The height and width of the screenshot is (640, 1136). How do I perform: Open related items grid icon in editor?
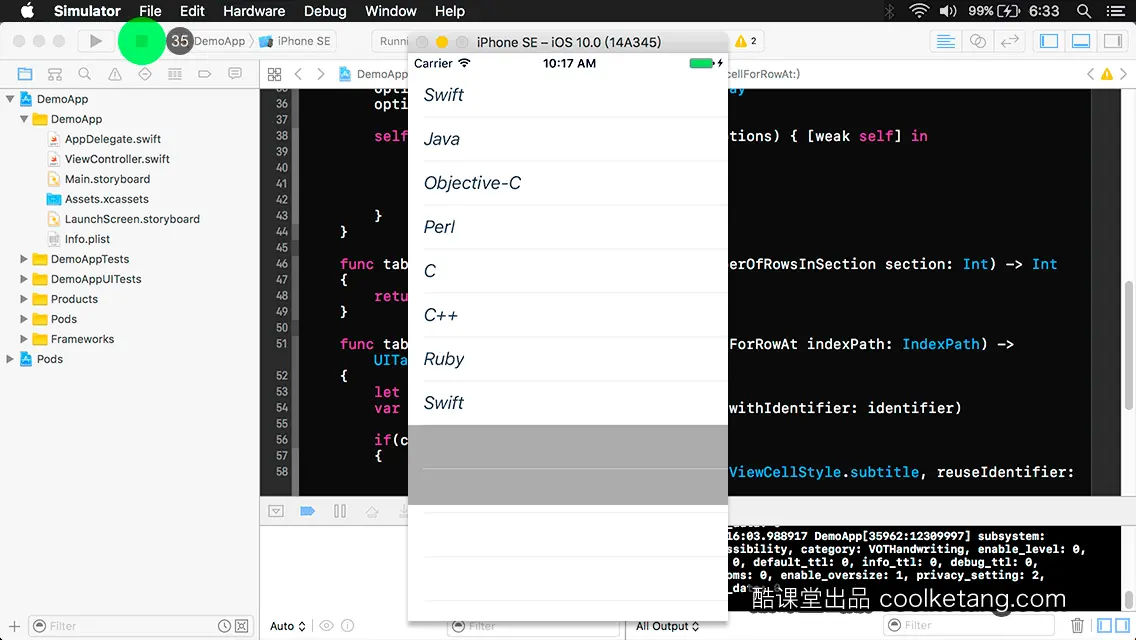(x=275, y=74)
